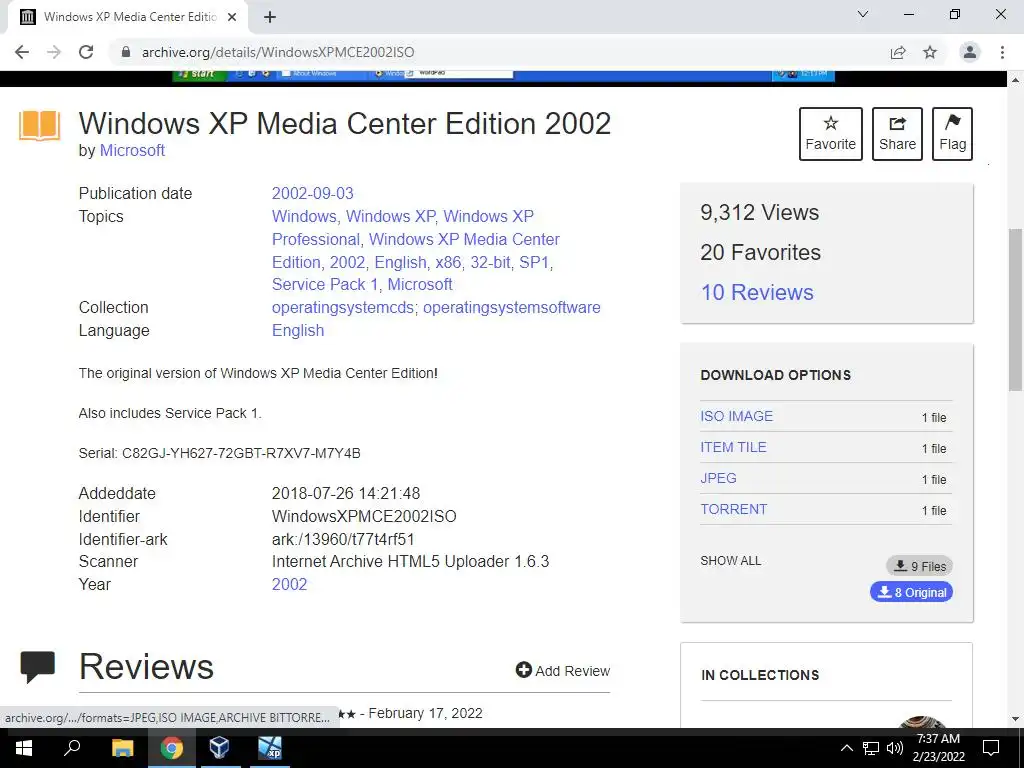
Task: Click the page vertical scrollbar thumb
Action: pos(1016,310)
